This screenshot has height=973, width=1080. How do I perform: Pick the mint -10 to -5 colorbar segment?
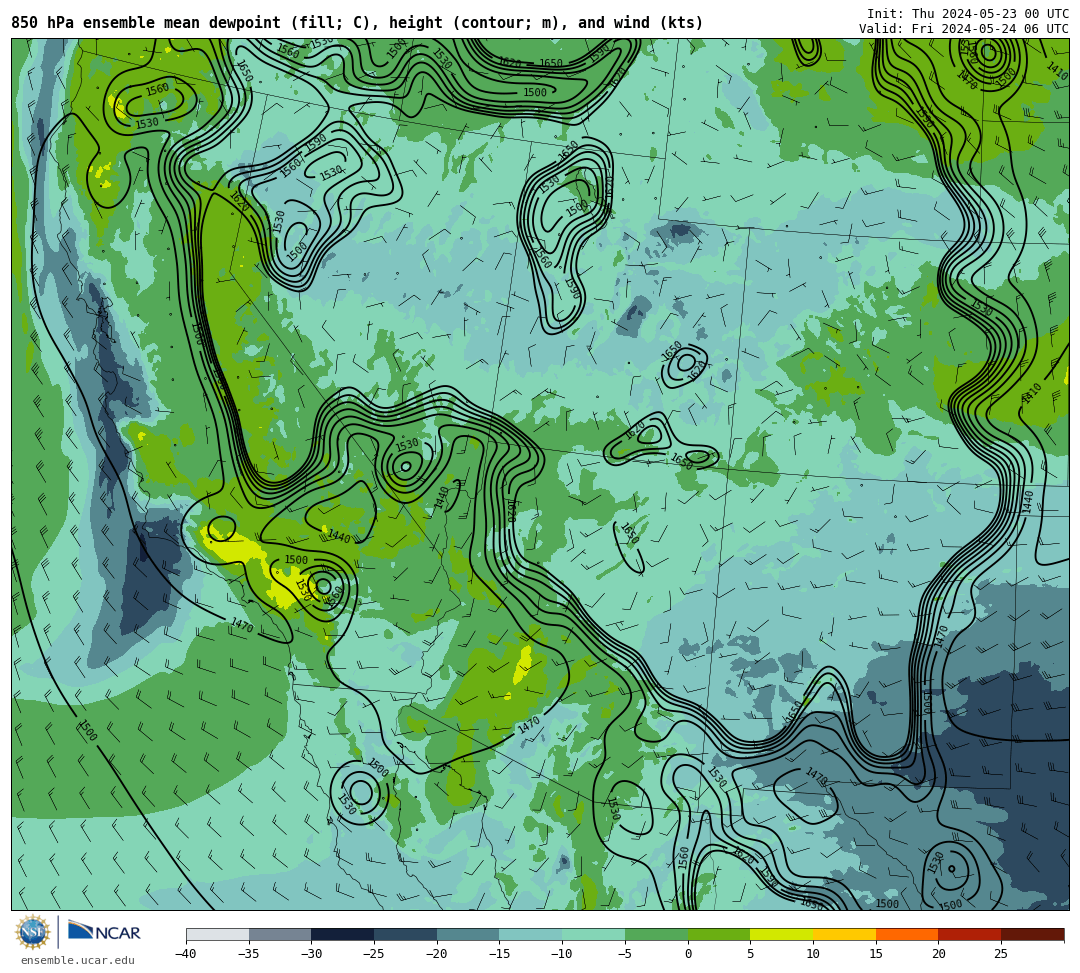pyautogui.click(x=594, y=934)
